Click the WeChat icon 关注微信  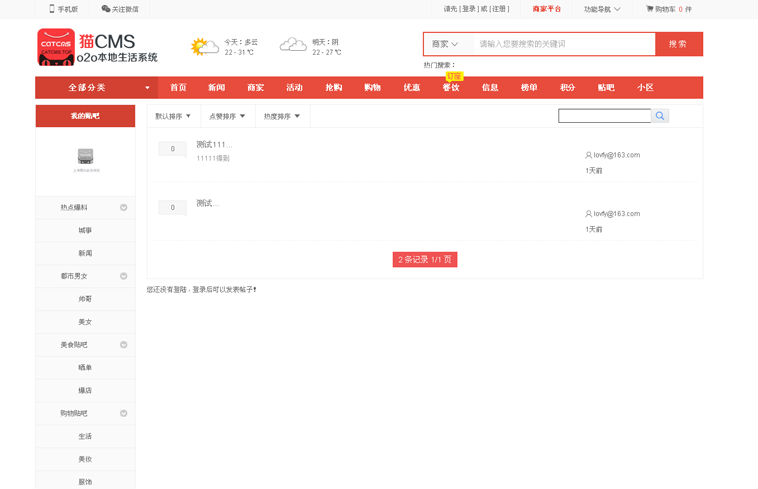[x=106, y=9]
